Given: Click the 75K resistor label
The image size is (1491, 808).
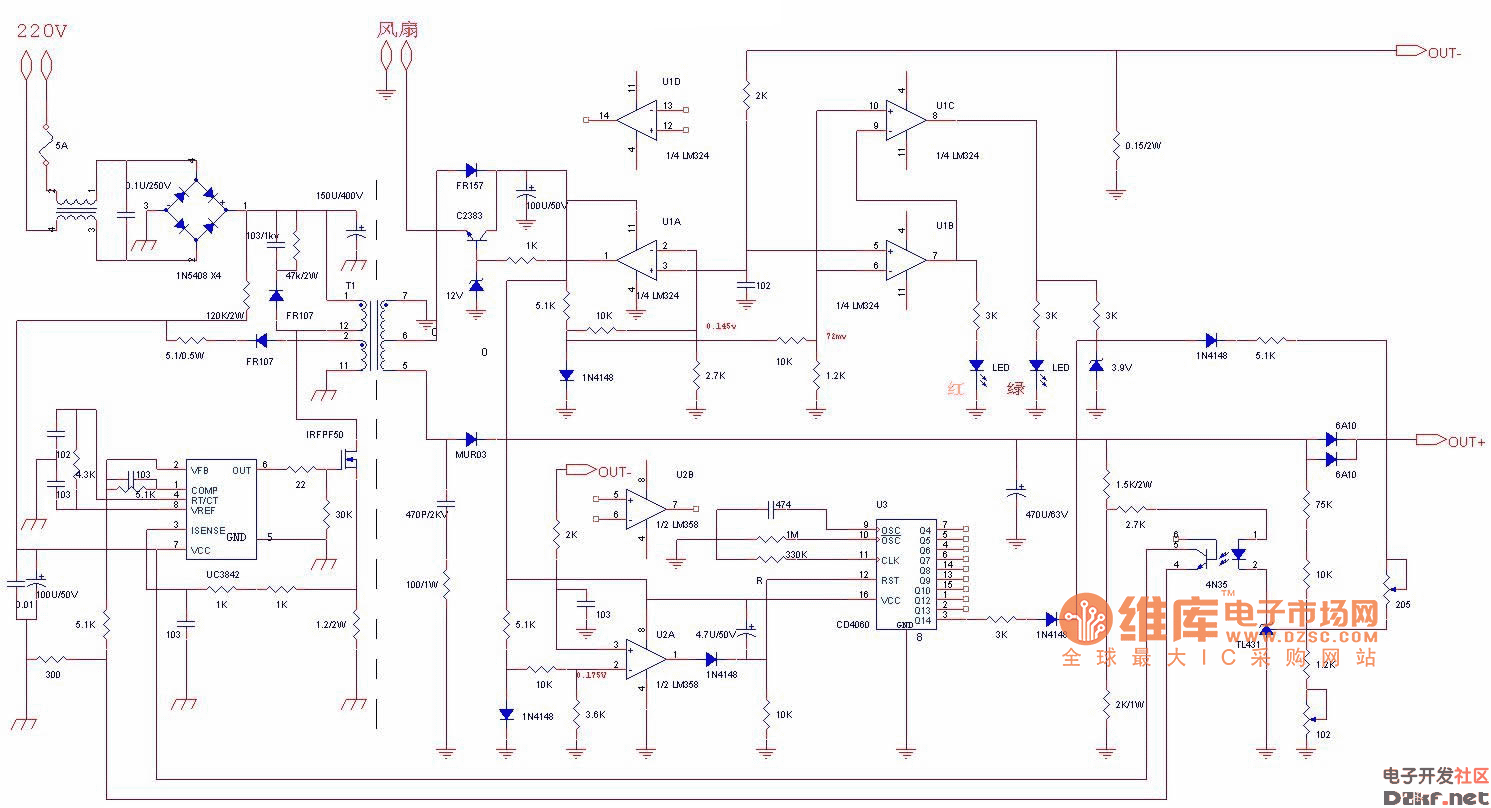Looking at the screenshot, I should click(1324, 505).
